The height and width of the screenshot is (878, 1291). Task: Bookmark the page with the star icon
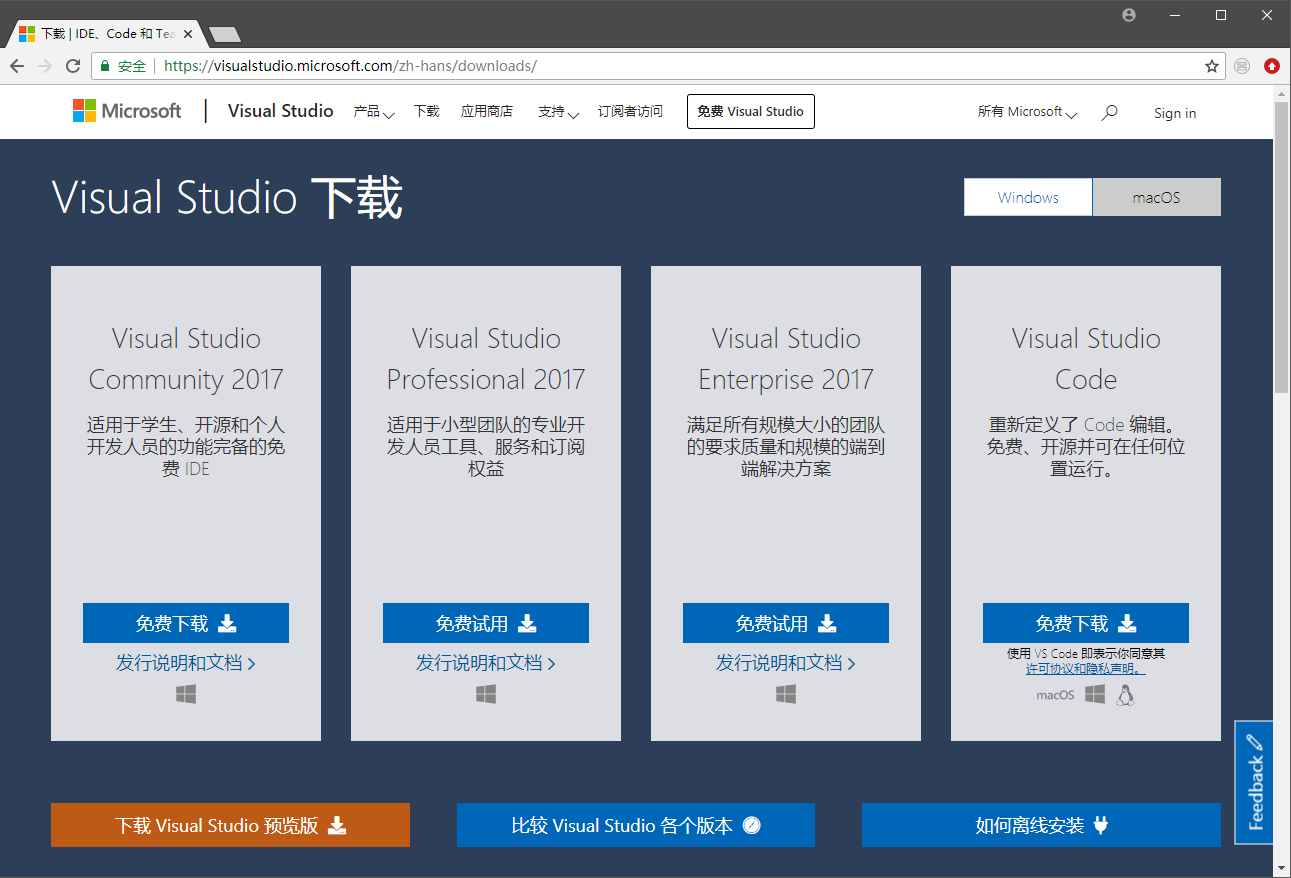click(x=1212, y=66)
